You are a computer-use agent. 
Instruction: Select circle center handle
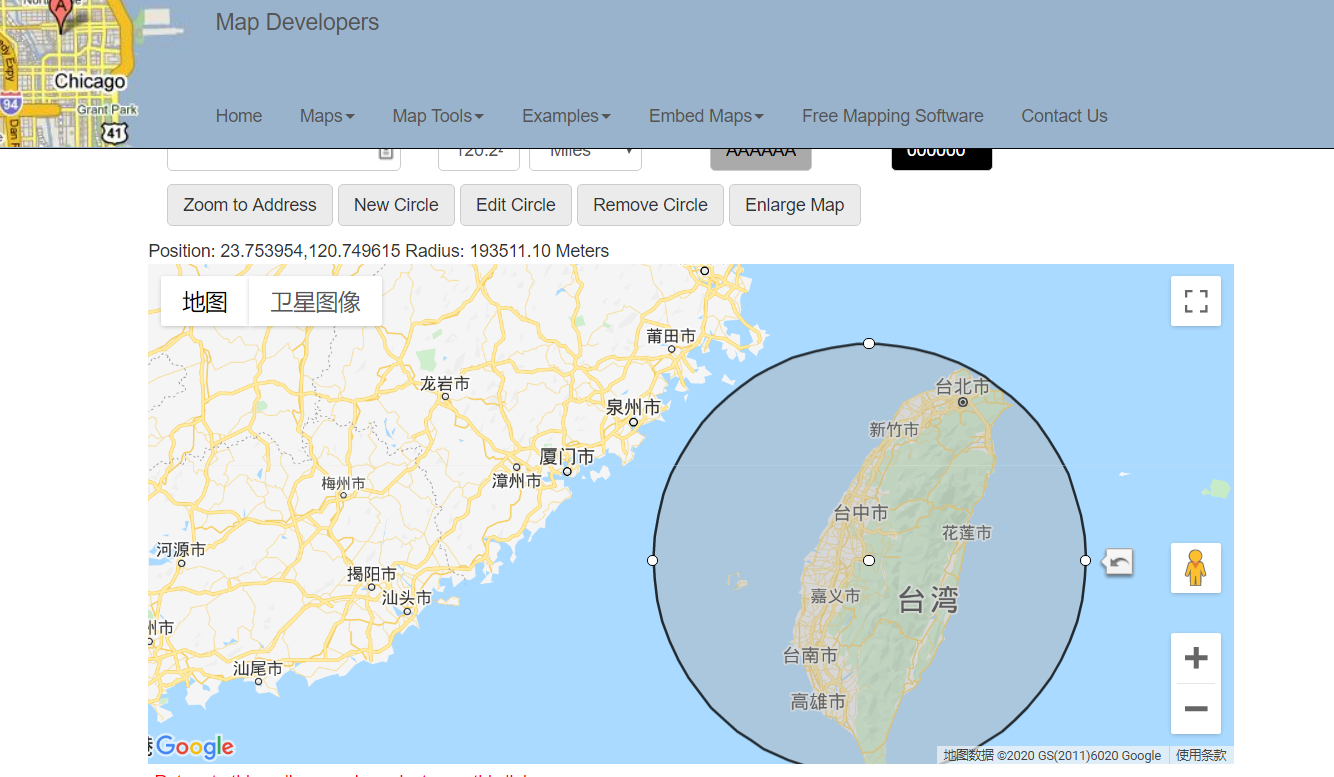coord(869,560)
